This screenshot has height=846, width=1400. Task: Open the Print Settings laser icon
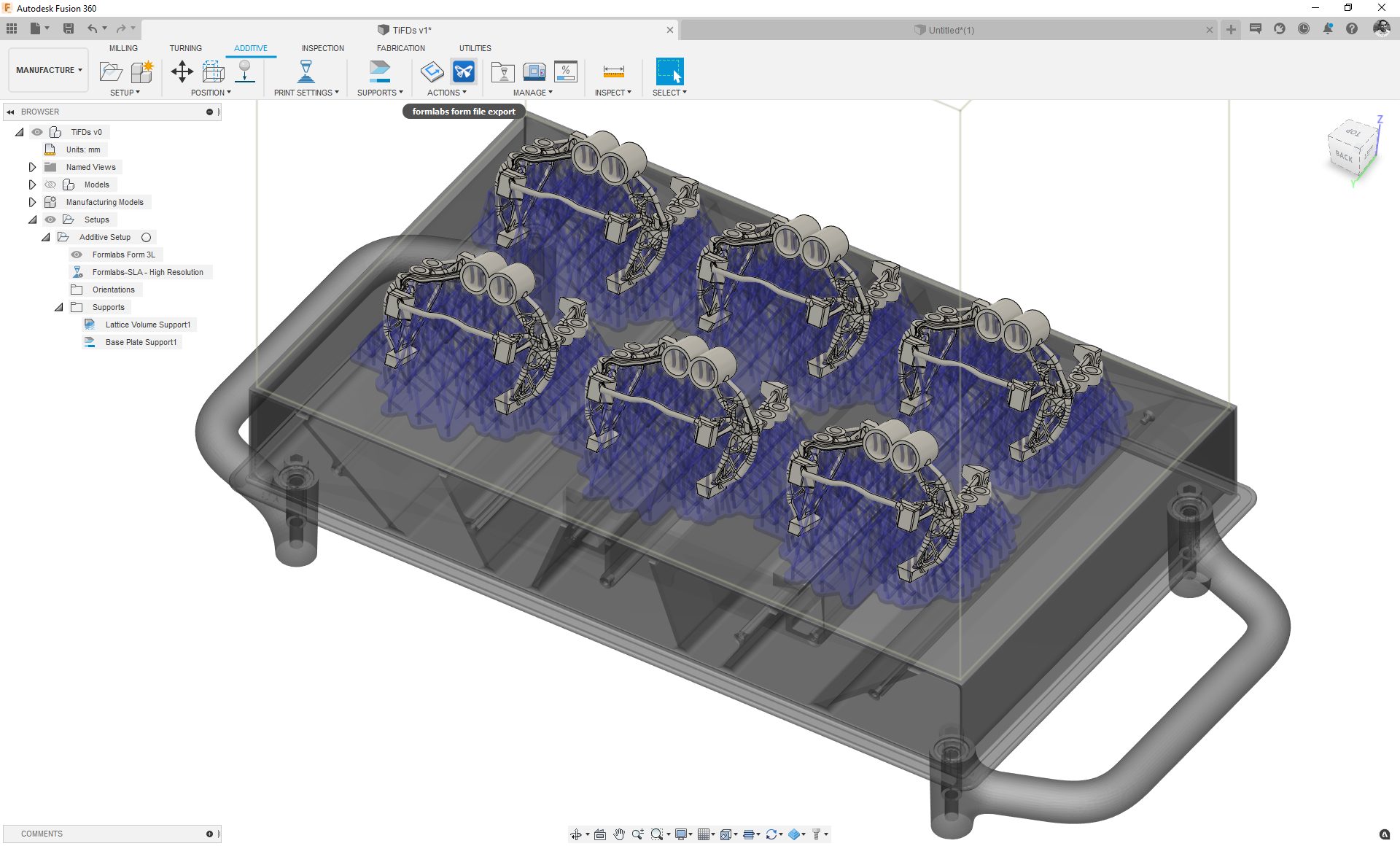(x=306, y=71)
